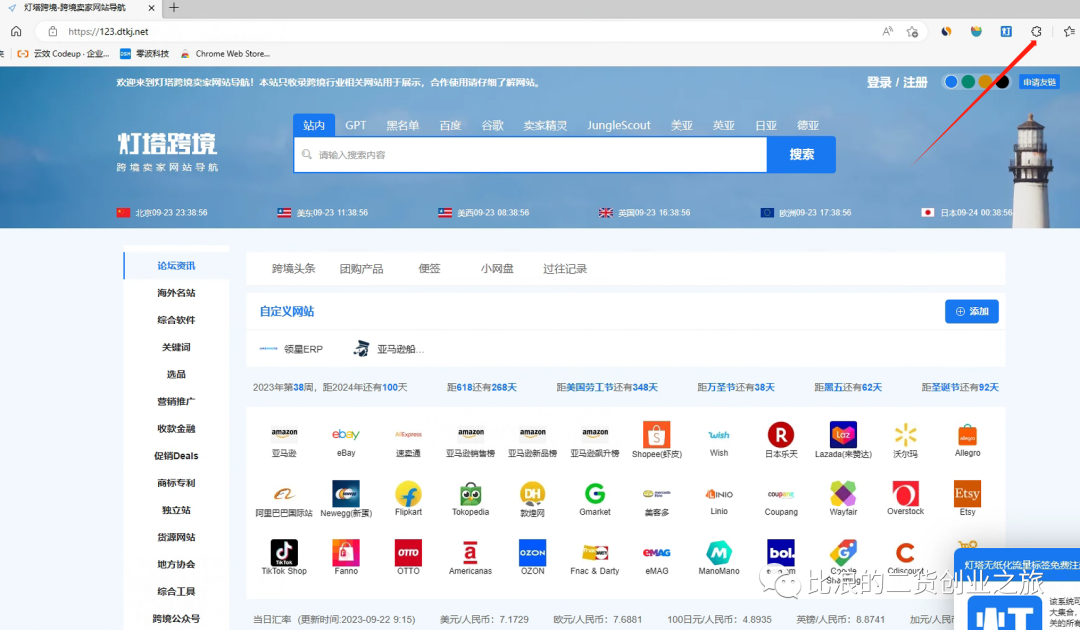This screenshot has width=1080, height=630.
Task: Open the Linio site icon
Action: tap(718, 494)
